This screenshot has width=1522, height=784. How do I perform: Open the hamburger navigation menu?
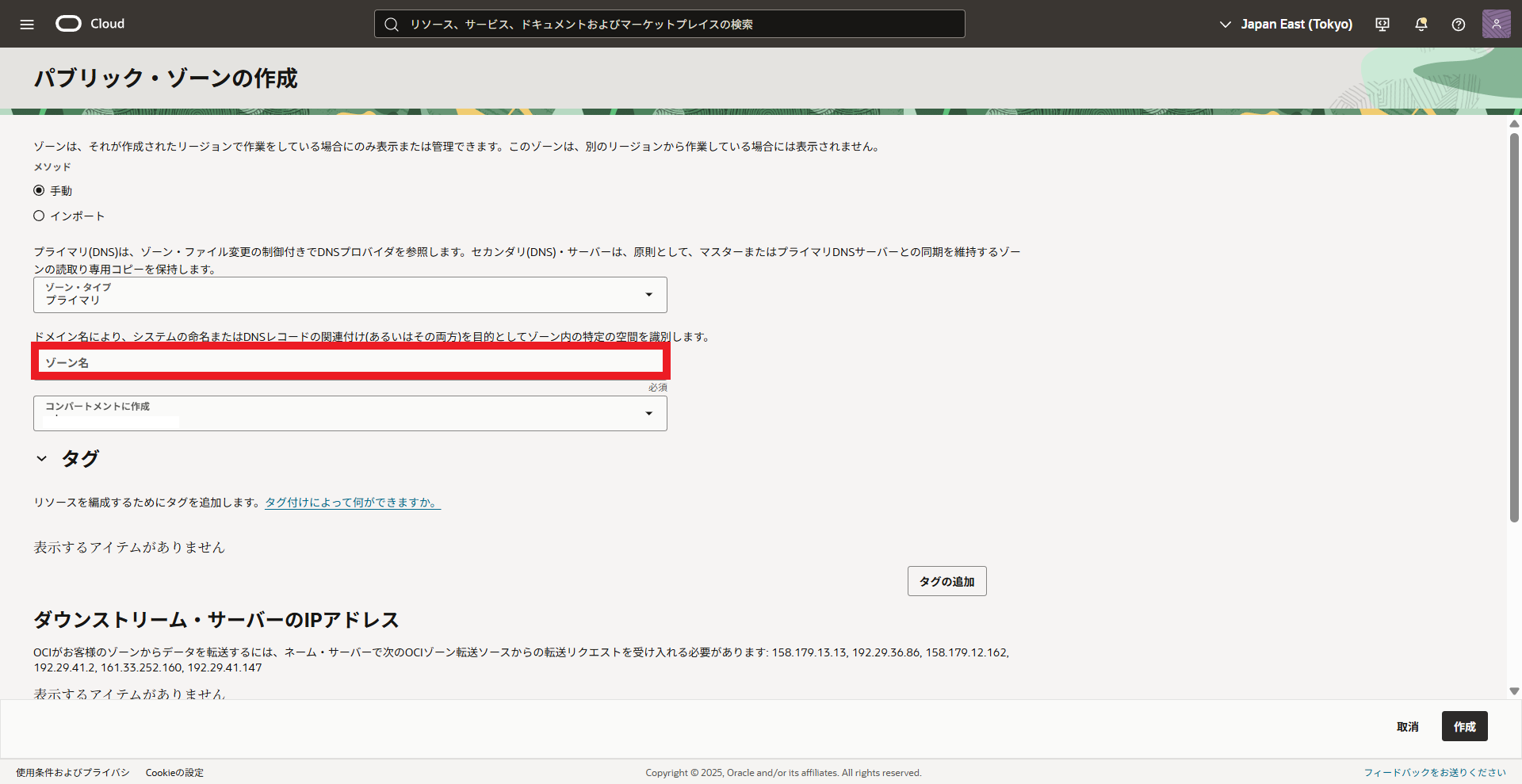coord(27,24)
